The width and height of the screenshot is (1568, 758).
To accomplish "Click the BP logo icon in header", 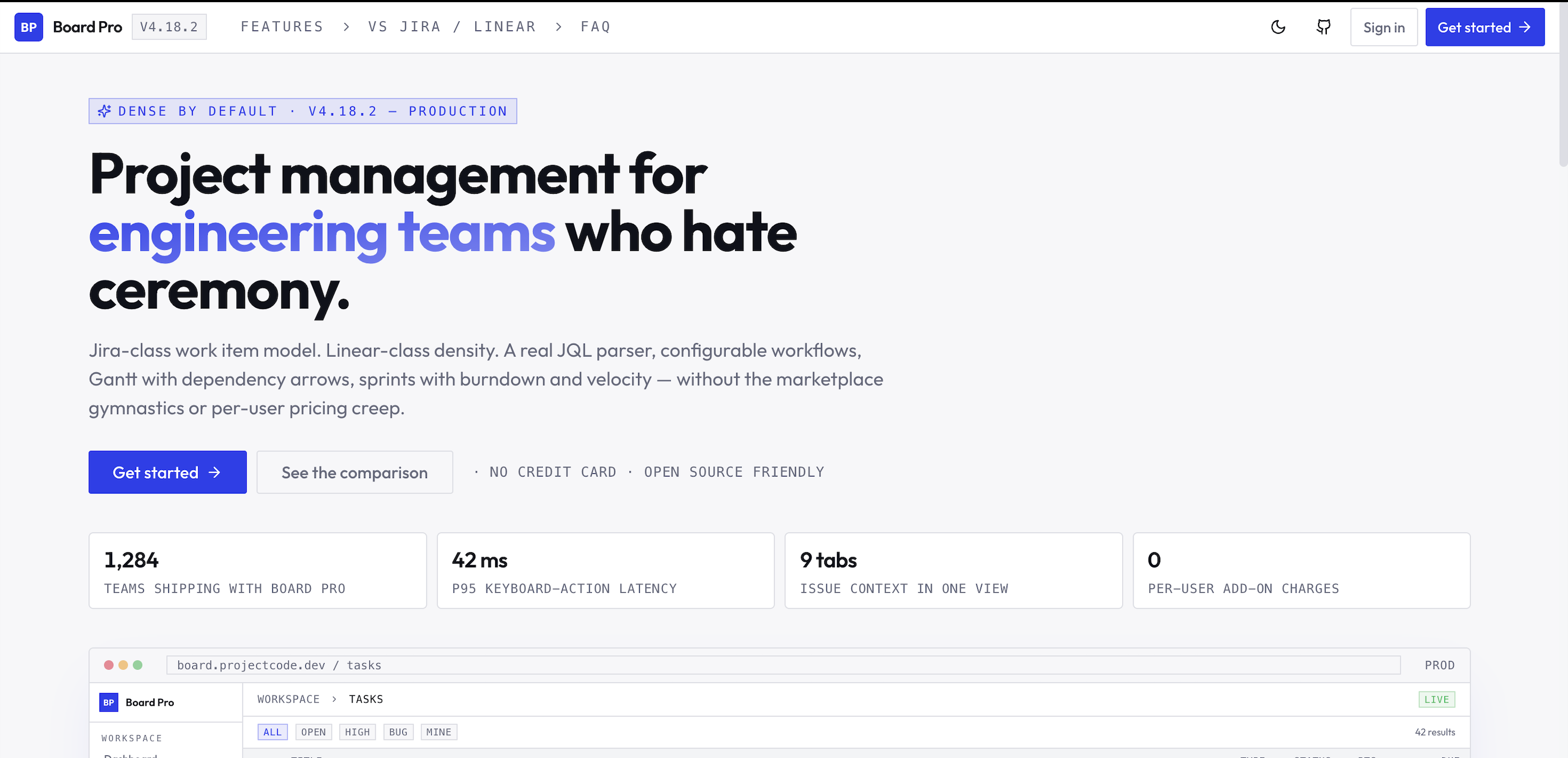I will pos(29,27).
